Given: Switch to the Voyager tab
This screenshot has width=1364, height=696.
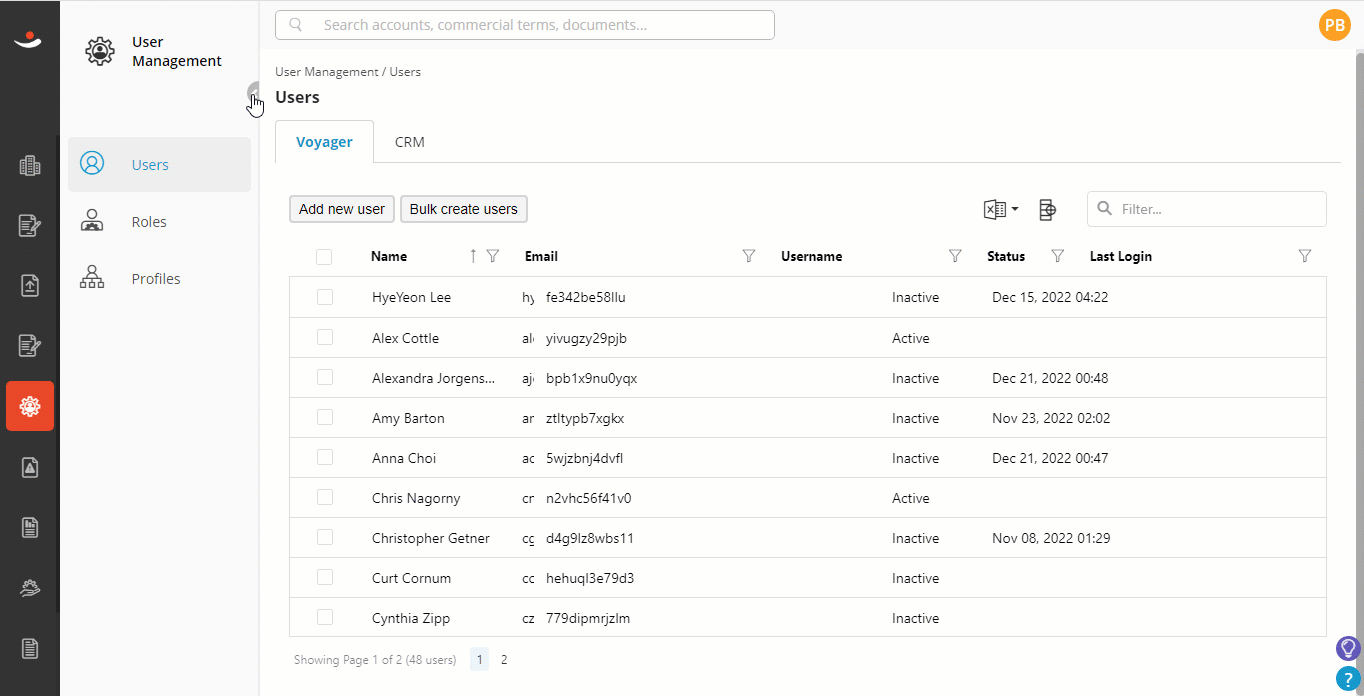Looking at the screenshot, I should (324, 142).
